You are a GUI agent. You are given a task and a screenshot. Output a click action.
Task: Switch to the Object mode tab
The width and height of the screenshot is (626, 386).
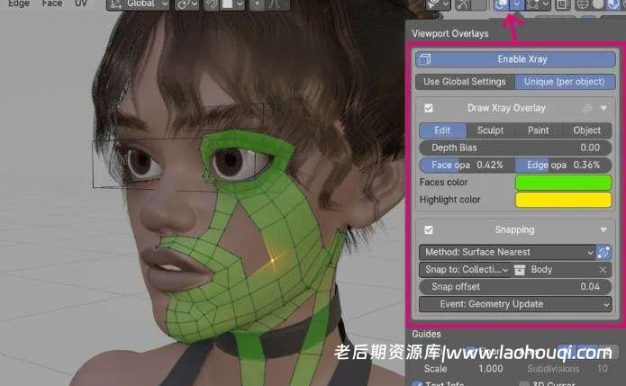point(587,130)
